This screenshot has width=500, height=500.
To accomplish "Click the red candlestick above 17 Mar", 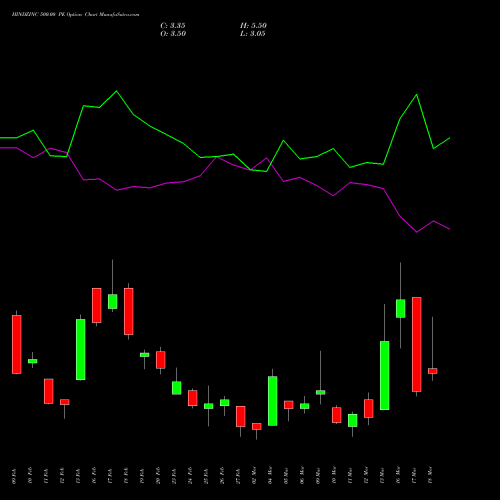I will (x=417, y=344).
